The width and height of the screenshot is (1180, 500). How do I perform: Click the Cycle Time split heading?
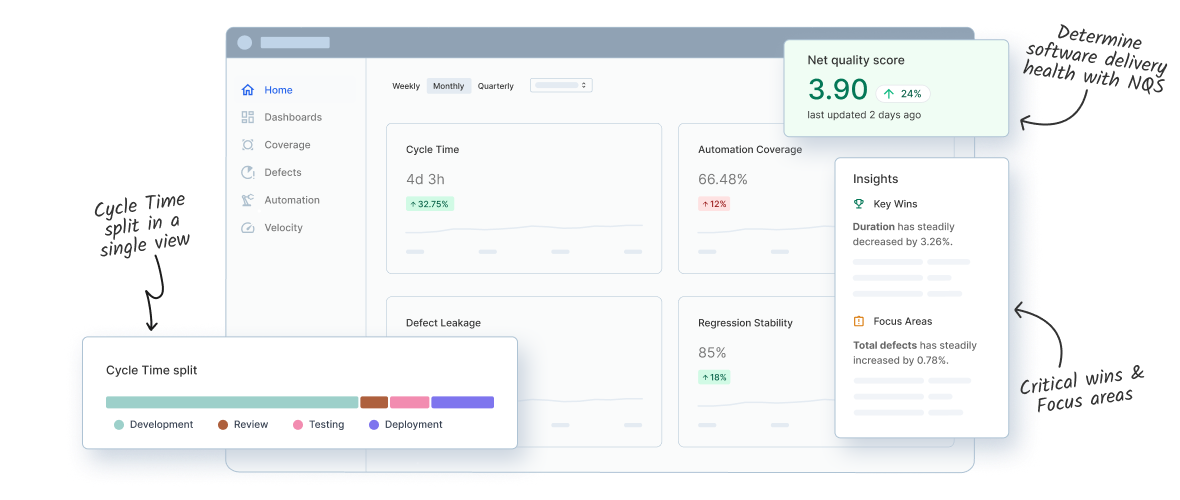151,370
